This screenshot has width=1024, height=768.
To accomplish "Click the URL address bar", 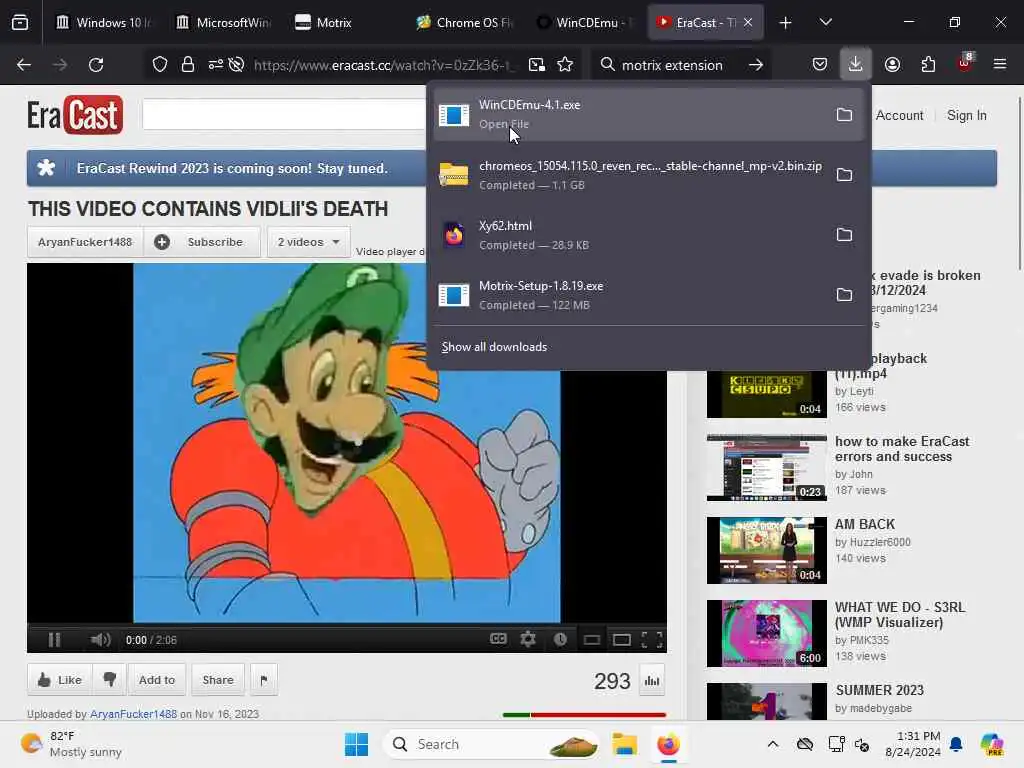I will [384, 65].
